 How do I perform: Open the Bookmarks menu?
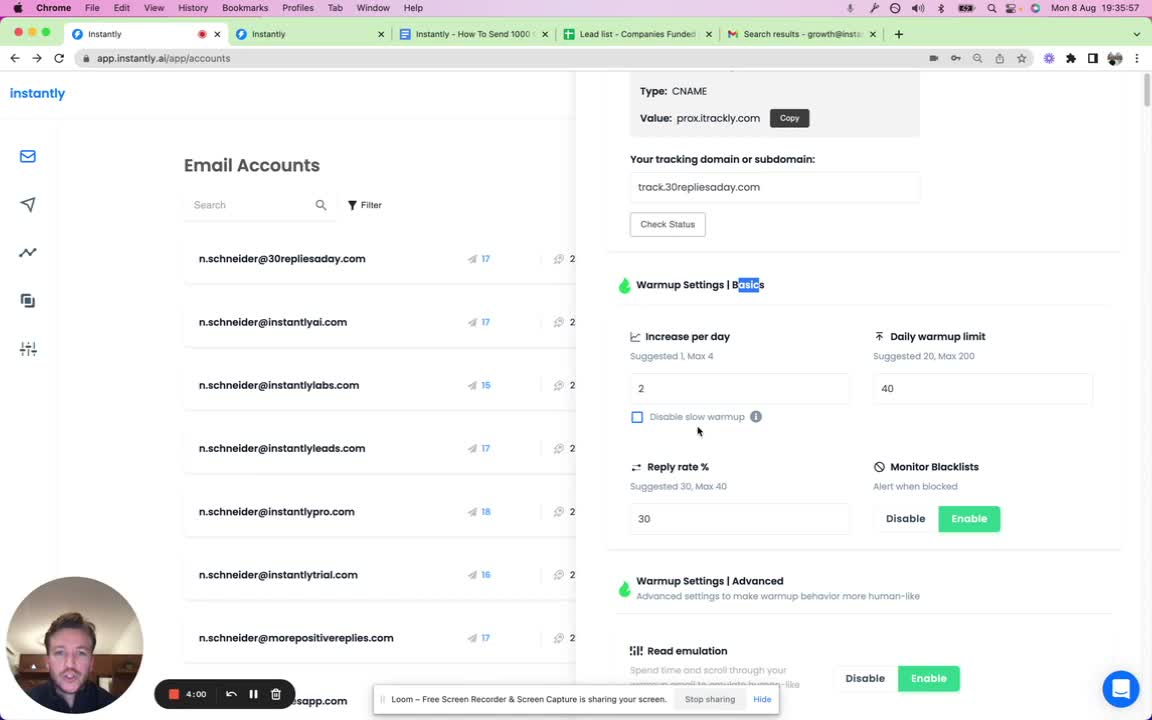point(245,8)
